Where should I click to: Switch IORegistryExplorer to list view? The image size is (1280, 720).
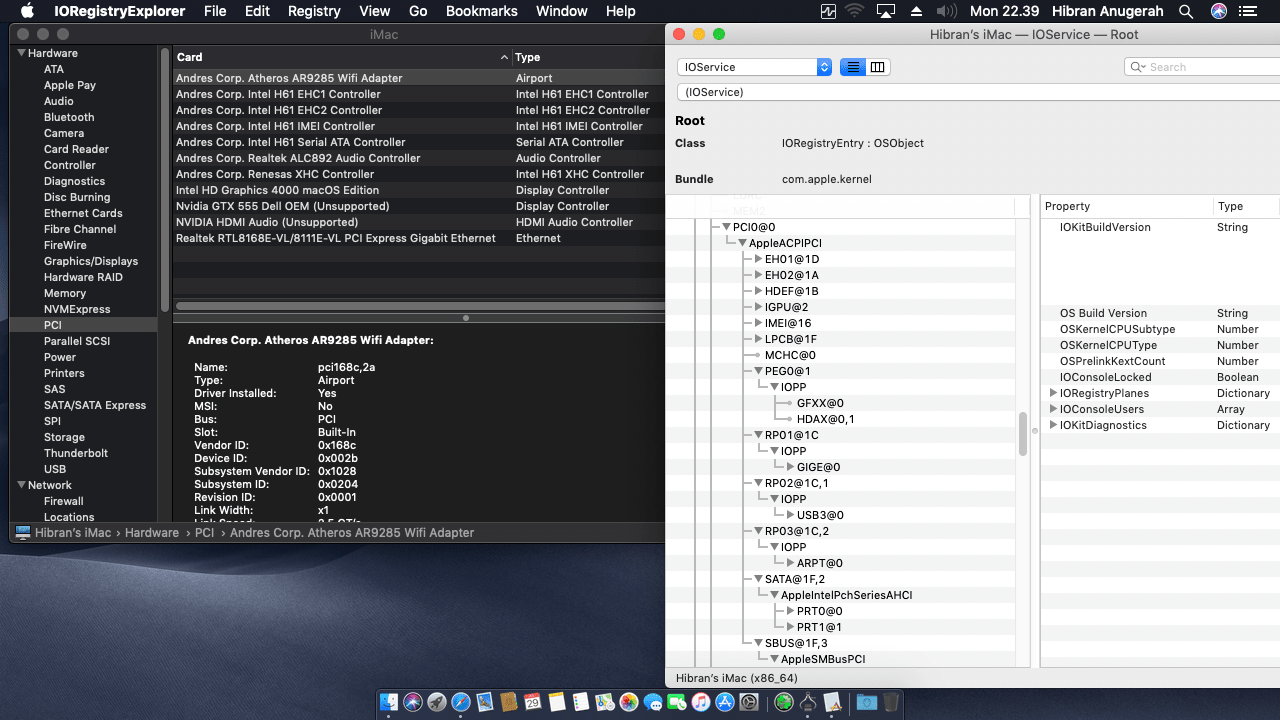852,67
